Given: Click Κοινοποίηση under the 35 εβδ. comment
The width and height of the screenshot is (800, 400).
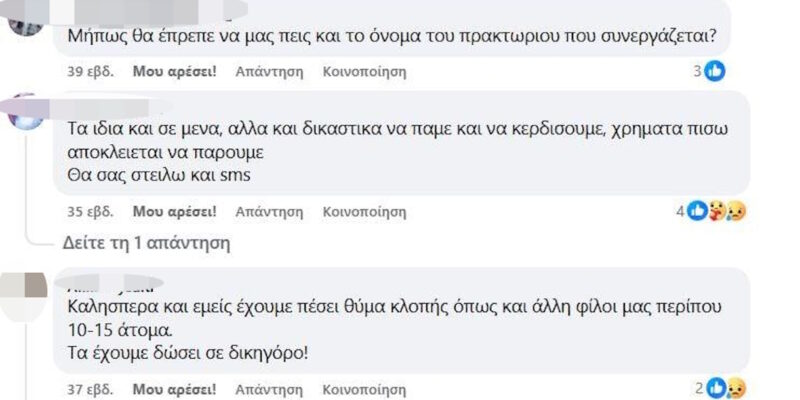Looking at the screenshot, I should click(364, 211).
